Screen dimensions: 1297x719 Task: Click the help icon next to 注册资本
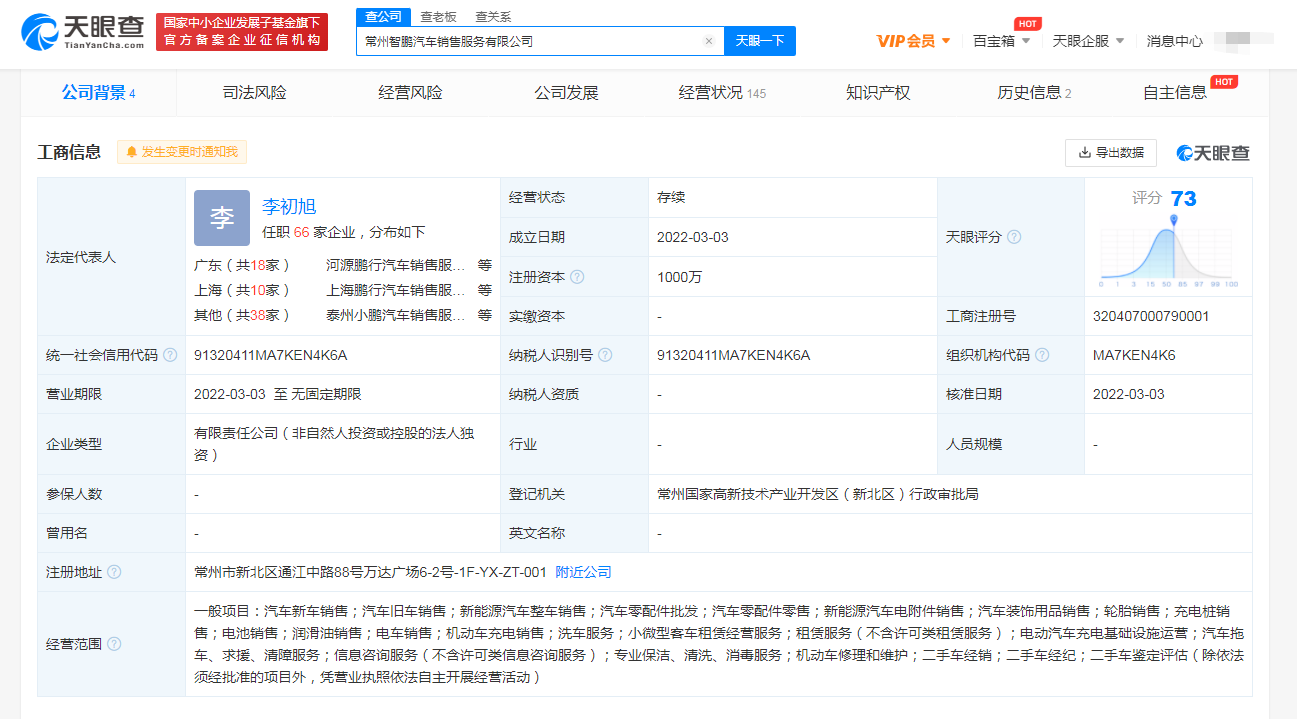(x=577, y=277)
